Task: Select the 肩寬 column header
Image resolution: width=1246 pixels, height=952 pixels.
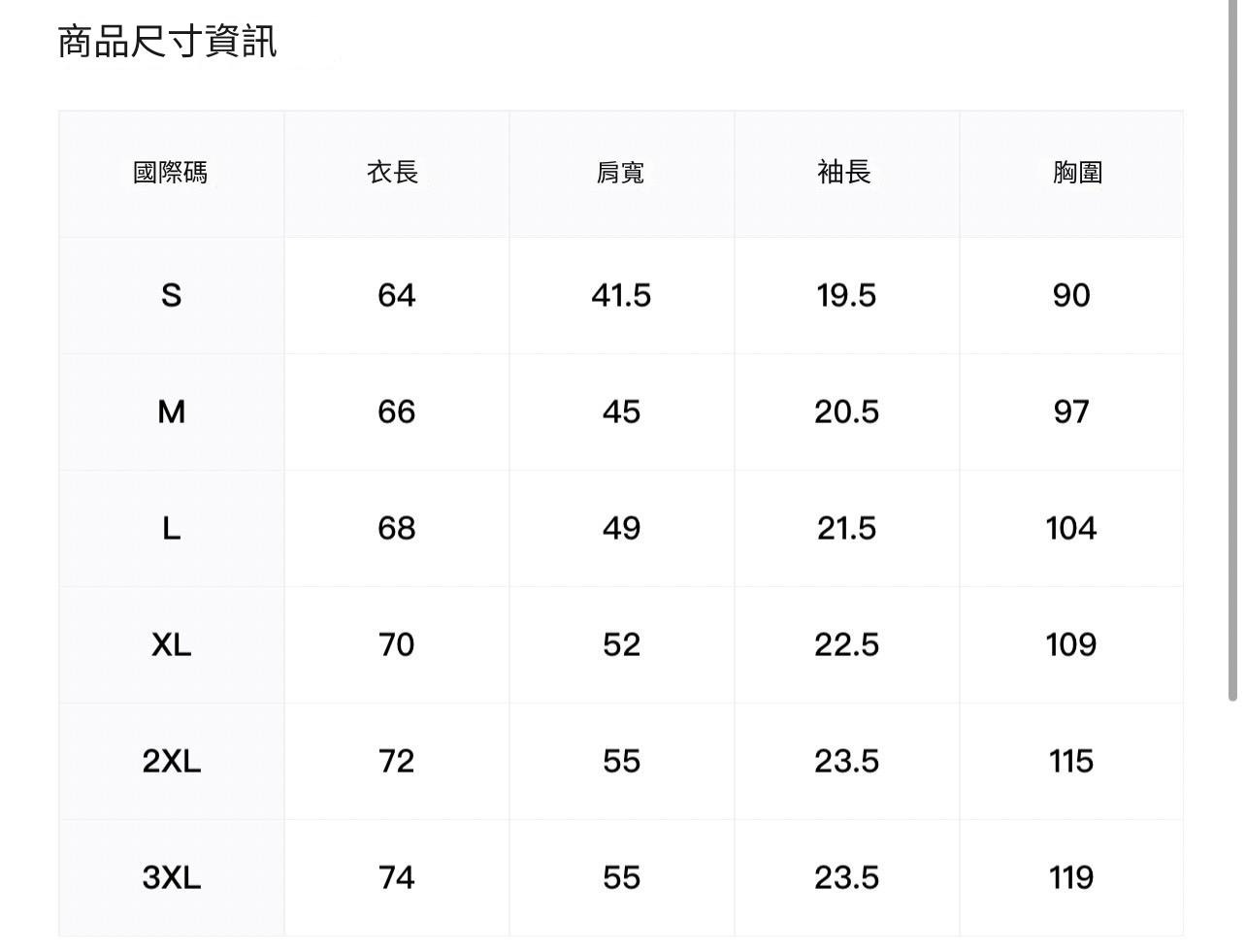Action: click(x=620, y=173)
